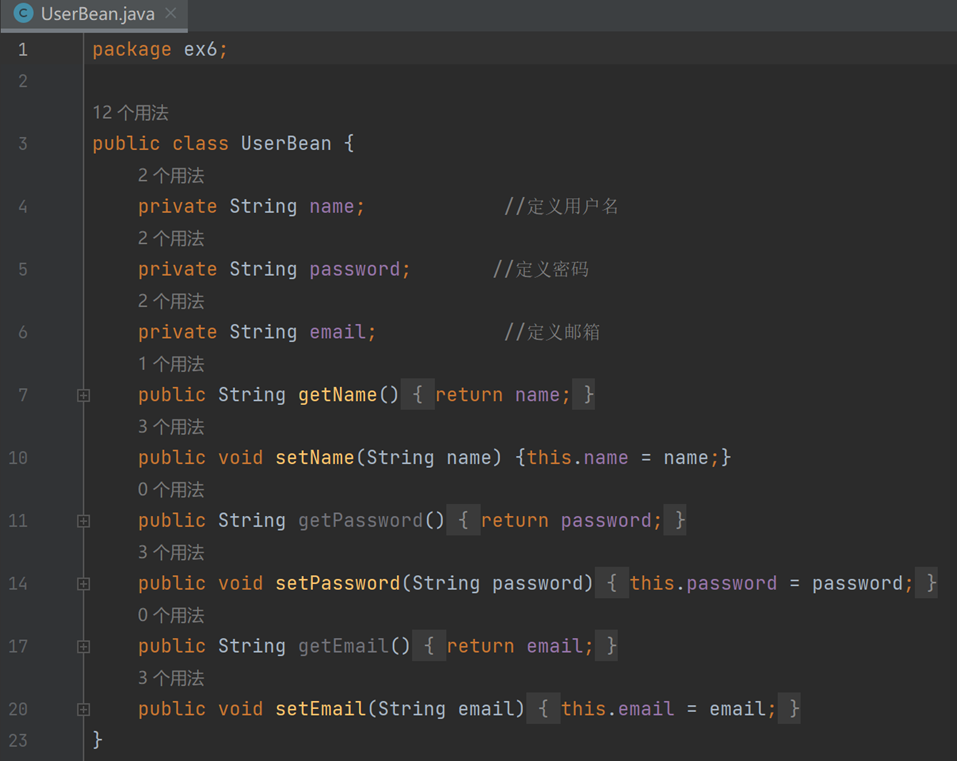Viewport: 957px width, 761px height.
Task: Show the 1 usage hint above getName
Action: pyautogui.click(x=171, y=364)
